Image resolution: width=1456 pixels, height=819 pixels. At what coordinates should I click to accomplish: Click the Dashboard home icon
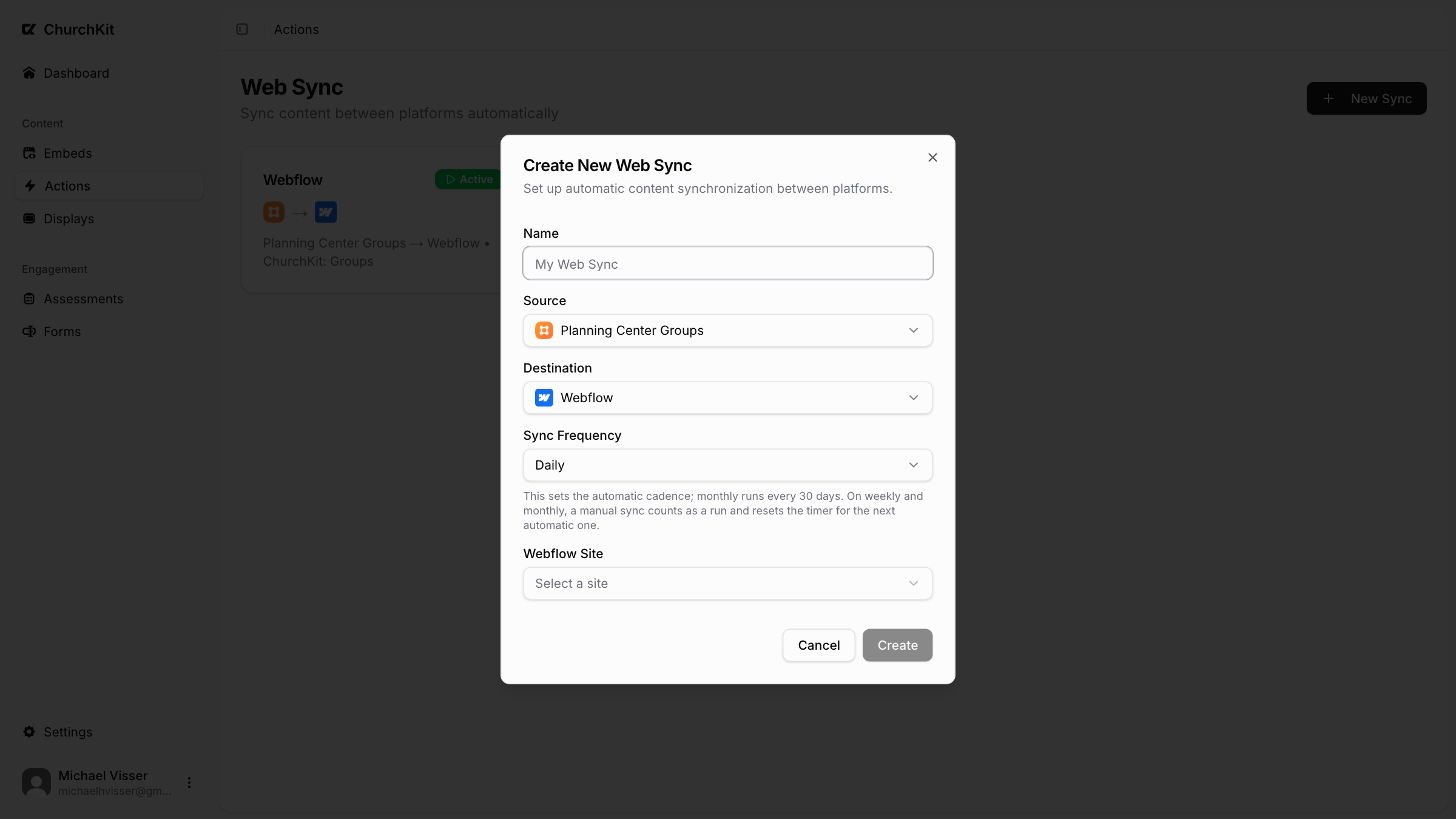(29, 73)
